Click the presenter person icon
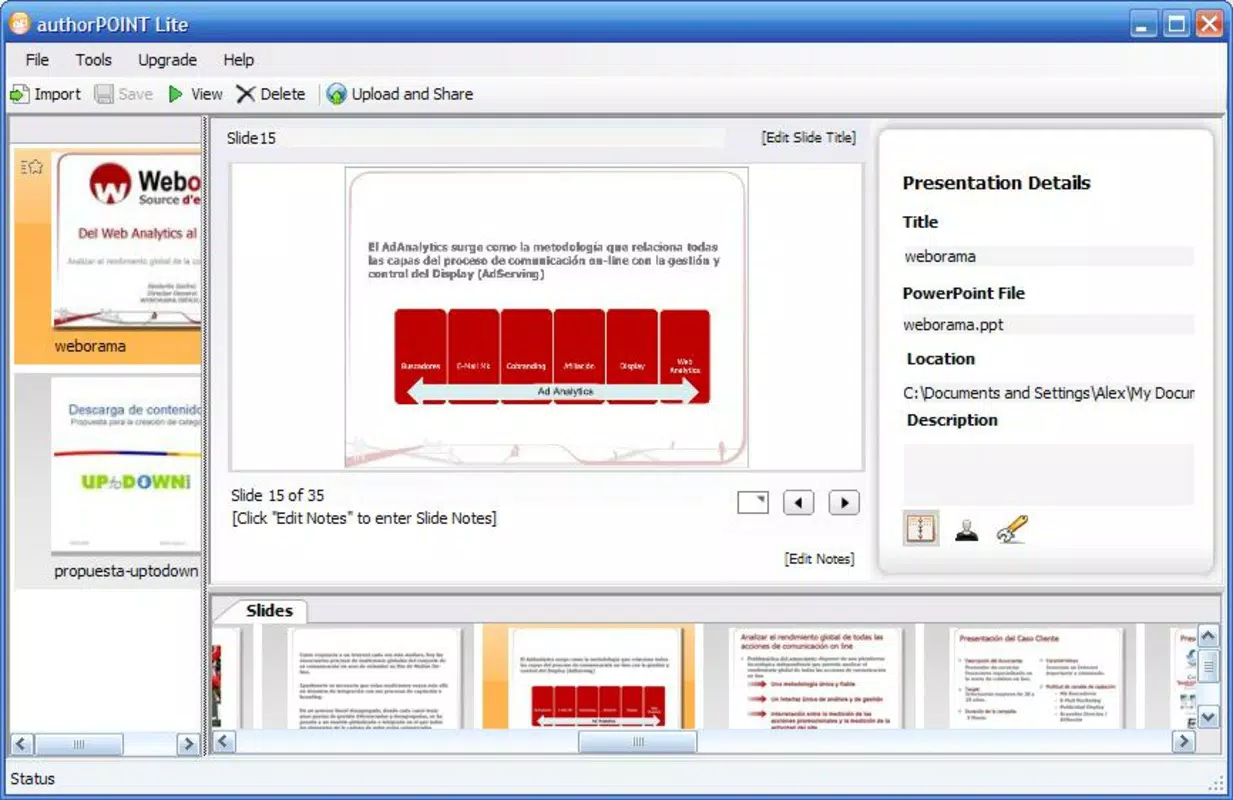1233x800 pixels. click(966, 529)
